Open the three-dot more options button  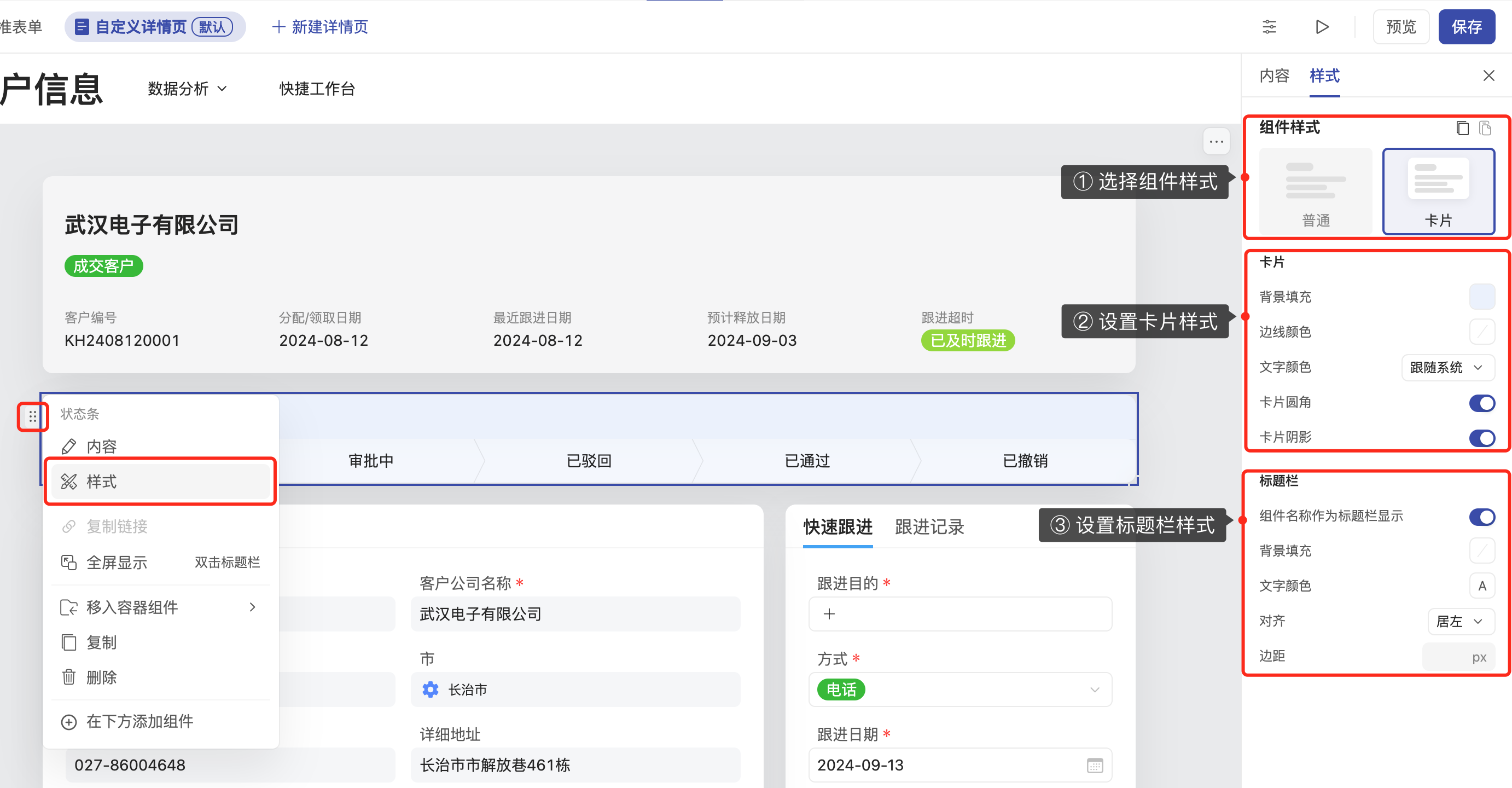point(1216,142)
